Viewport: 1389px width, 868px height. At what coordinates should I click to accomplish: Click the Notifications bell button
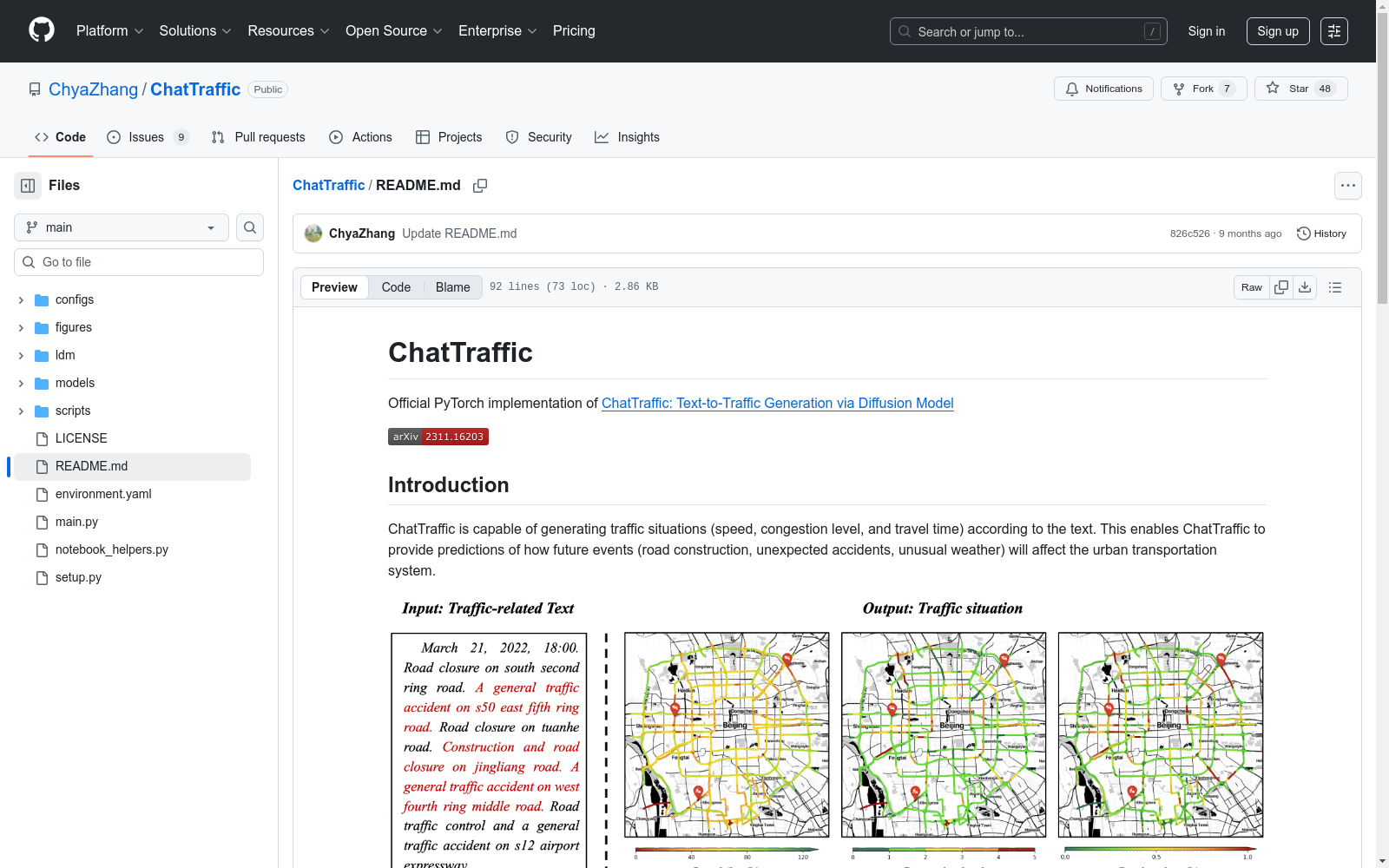[1103, 89]
